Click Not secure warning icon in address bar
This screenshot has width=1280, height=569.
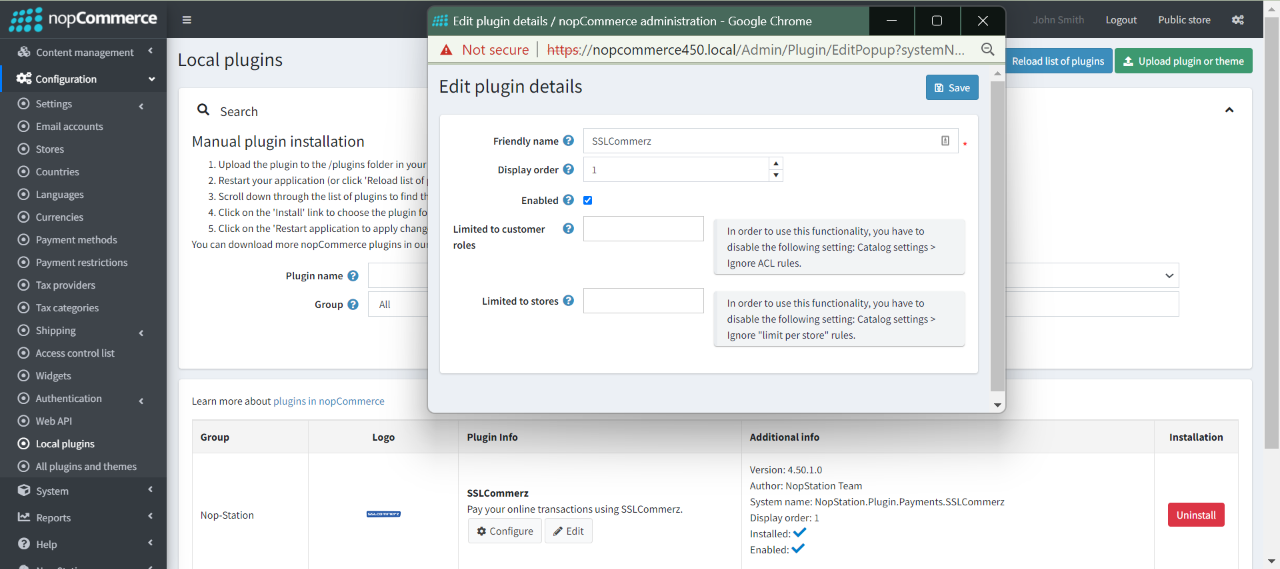(446, 49)
